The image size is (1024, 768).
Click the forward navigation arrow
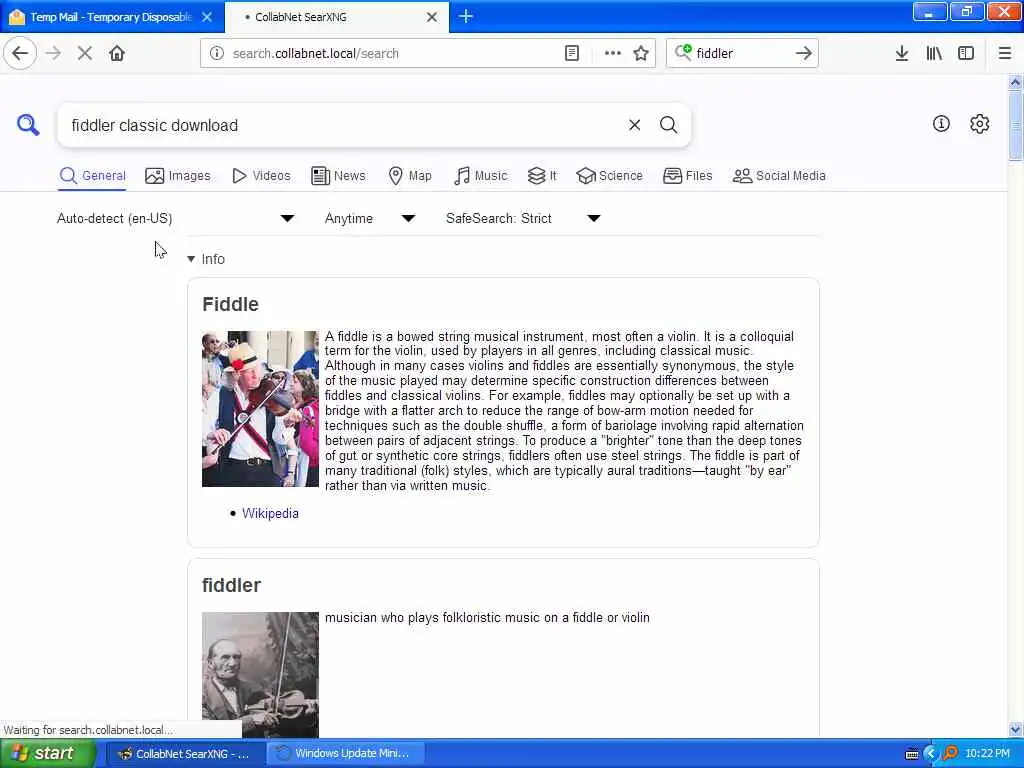pyautogui.click(x=54, y=53)
